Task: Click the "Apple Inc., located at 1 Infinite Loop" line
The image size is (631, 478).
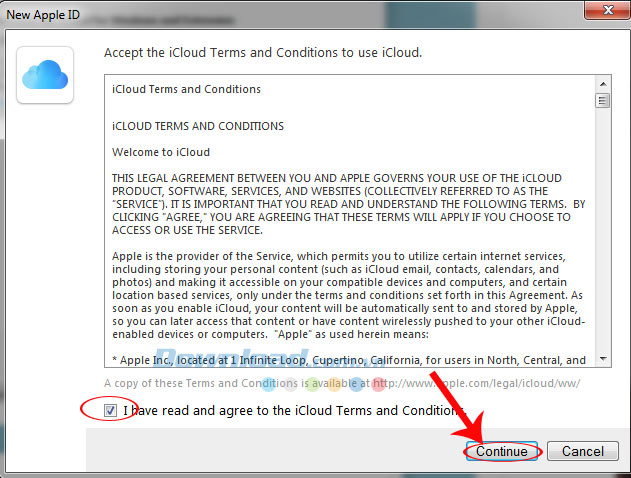Action: click(x=348, y=360)
